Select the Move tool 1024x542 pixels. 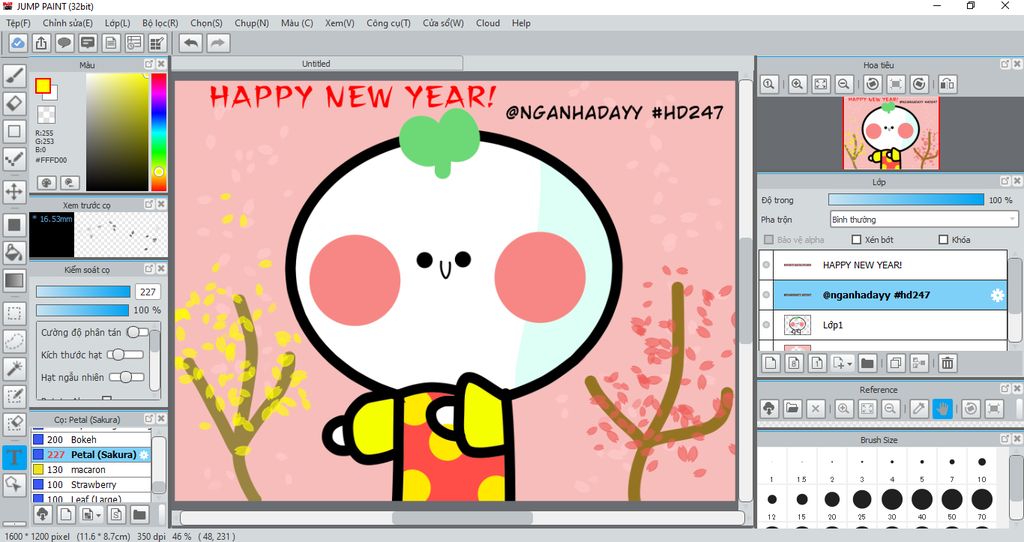pos(14,191)
